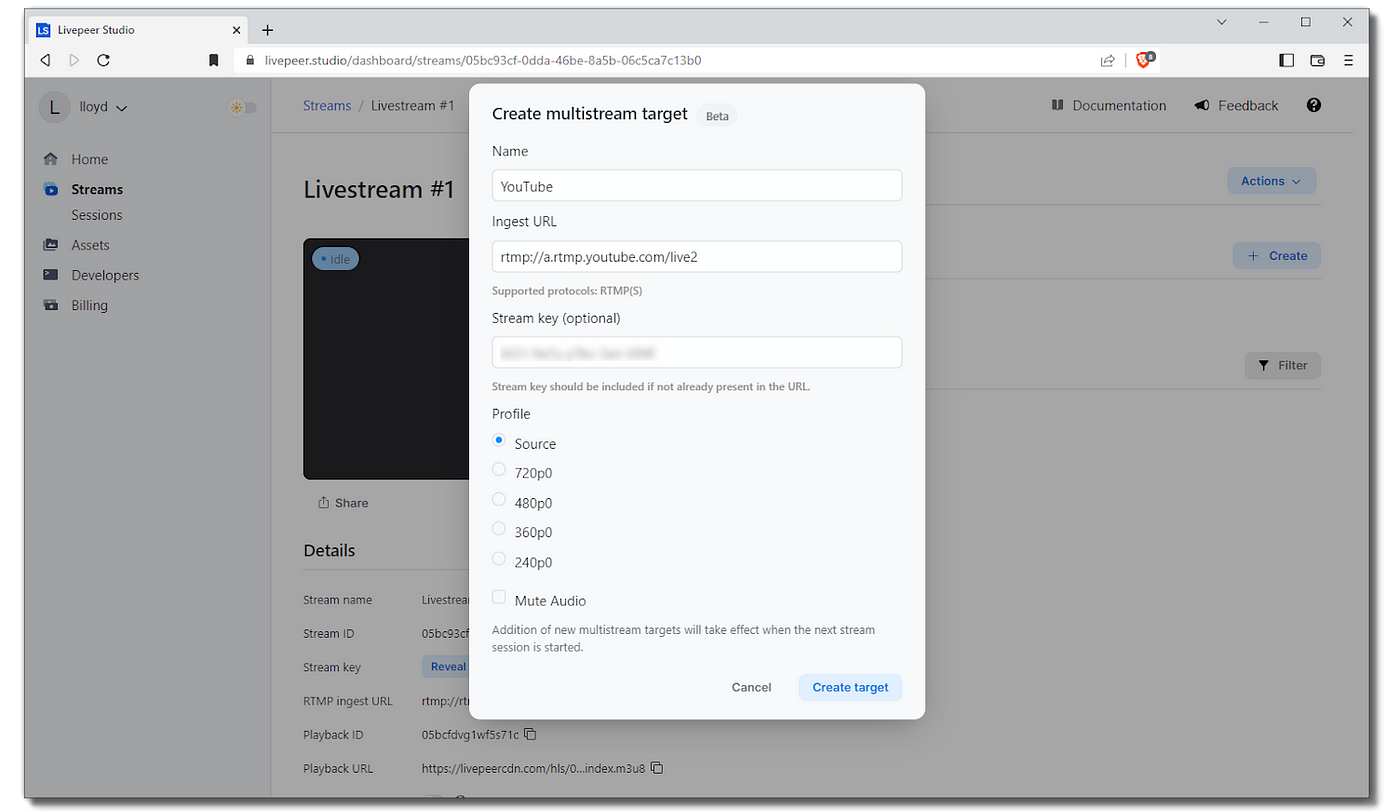The image size is (1400, 811).
Task: Copy the Playback ID with the copy icon
Action: click(530, 734)
